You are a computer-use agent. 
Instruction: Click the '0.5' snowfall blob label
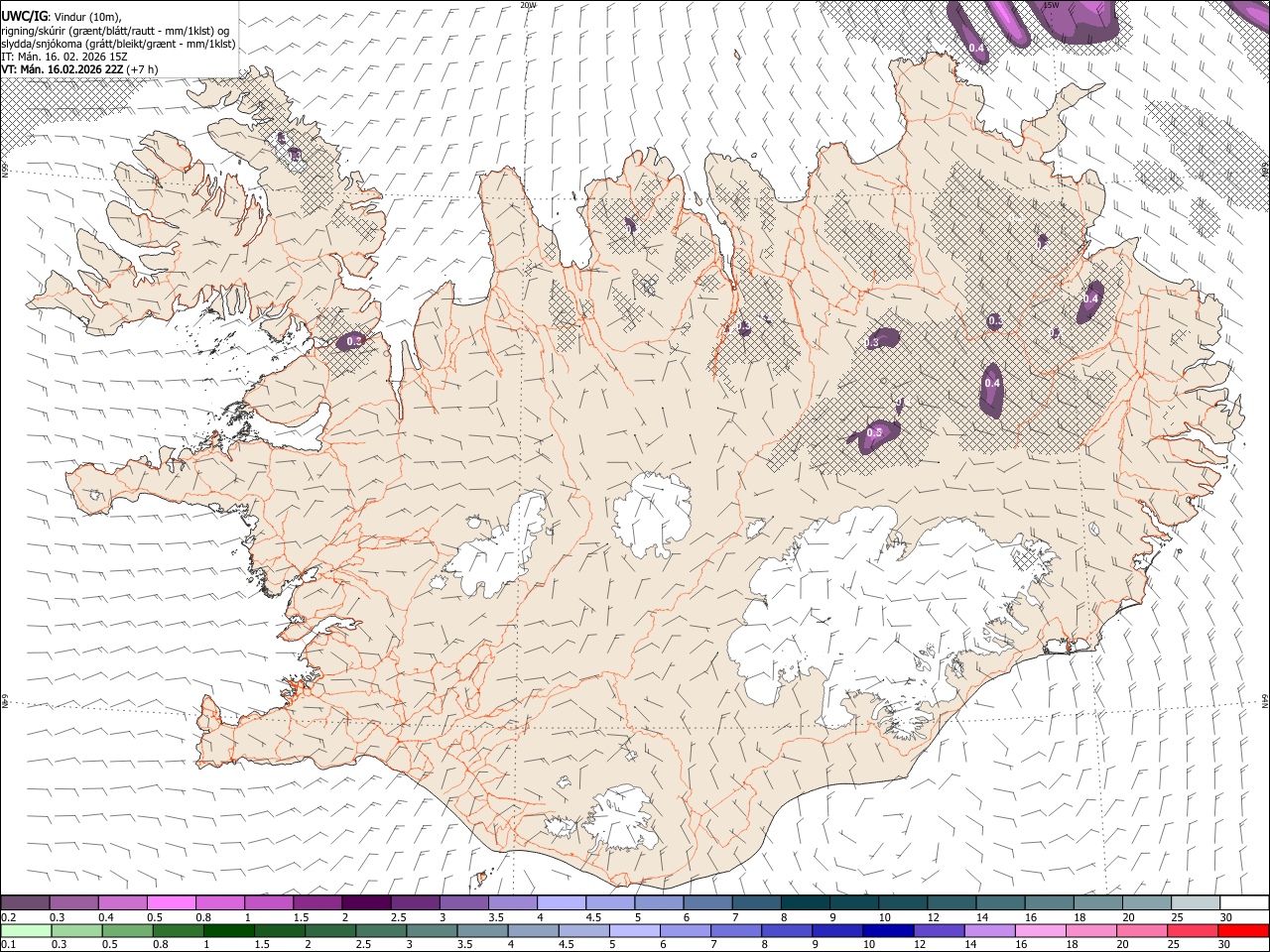874,433
